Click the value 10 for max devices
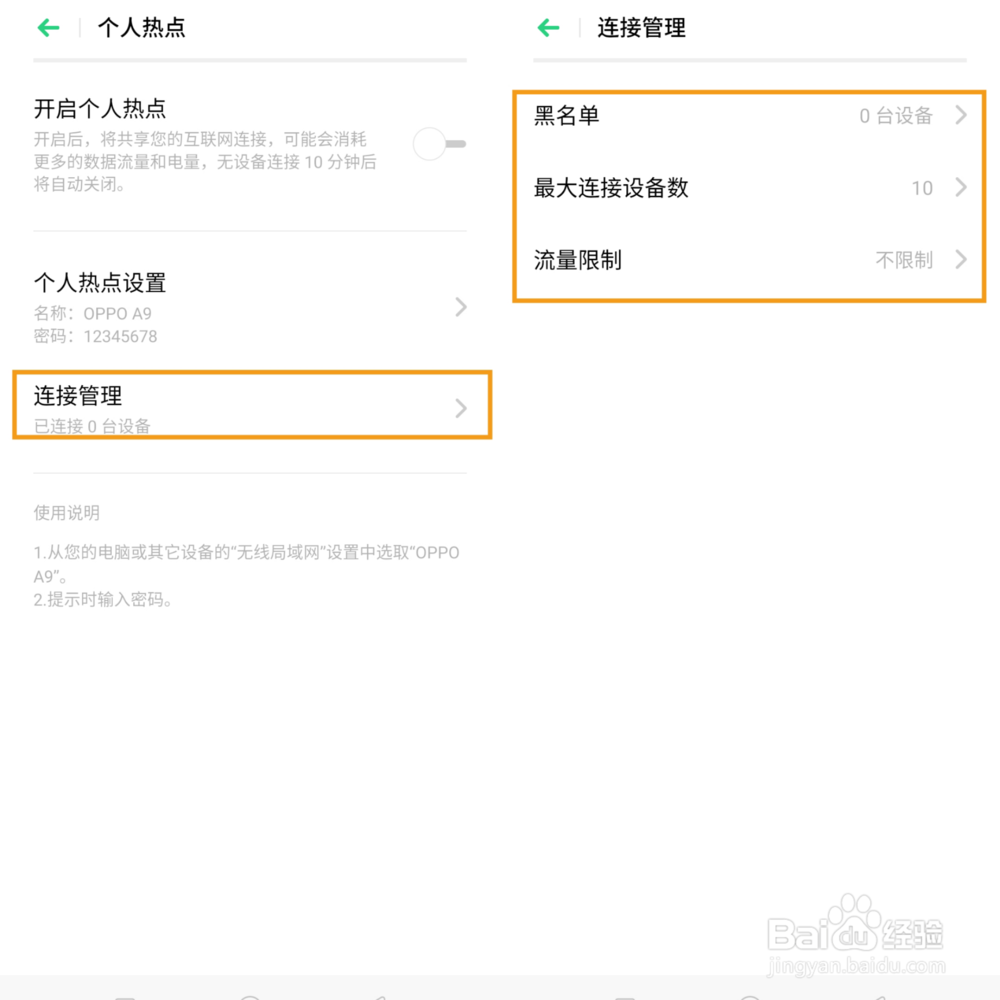The height and width of the screenshot is (1000, 1000). pyautogui.click(x=922, y=188)
